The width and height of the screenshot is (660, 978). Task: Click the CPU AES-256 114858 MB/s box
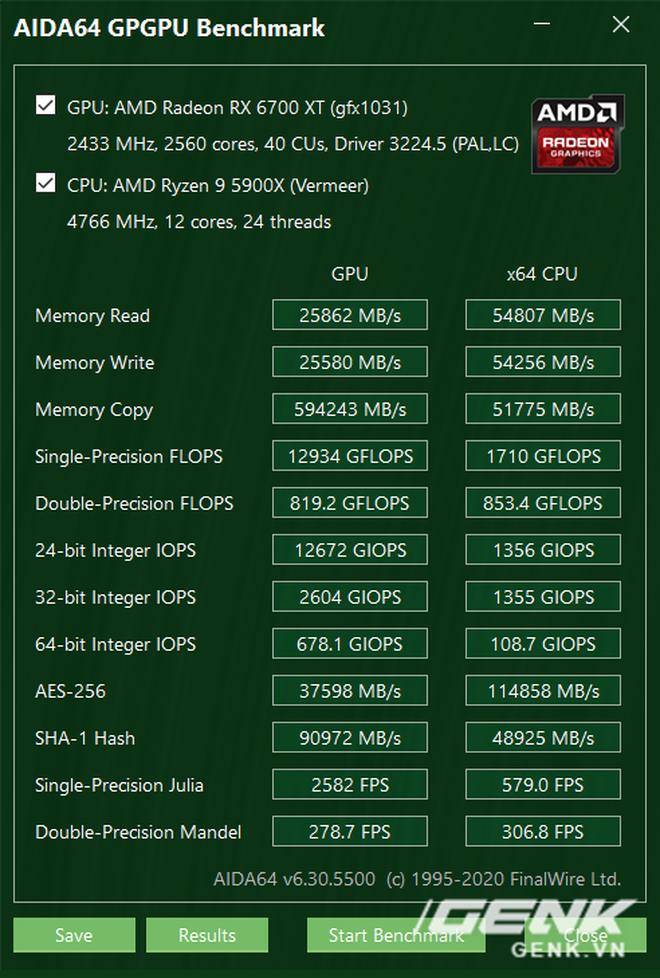pyautogui.click(x=543, y=691)
